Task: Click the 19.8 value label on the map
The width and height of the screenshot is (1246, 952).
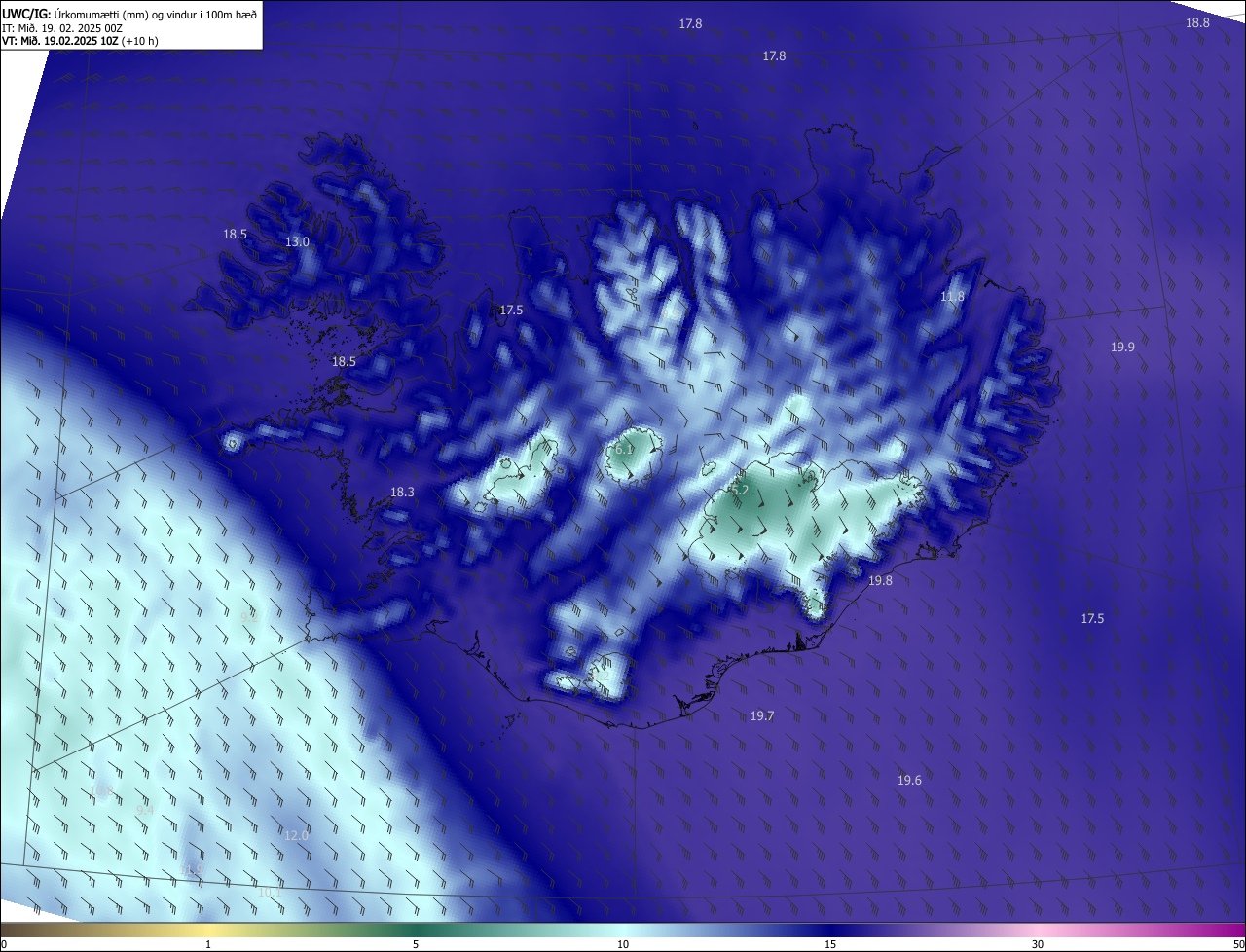Action: [880, 581]
